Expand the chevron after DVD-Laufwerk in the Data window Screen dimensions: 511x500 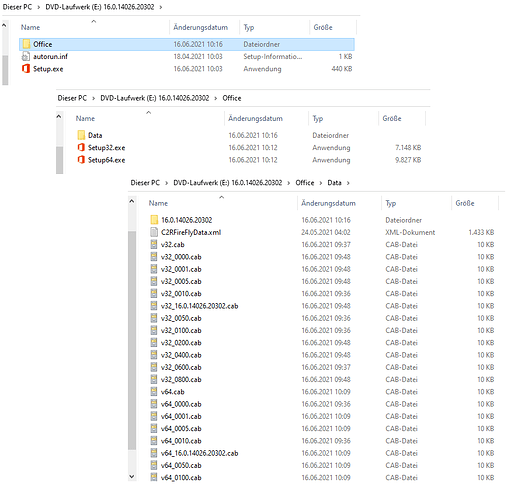click(289, 183)
